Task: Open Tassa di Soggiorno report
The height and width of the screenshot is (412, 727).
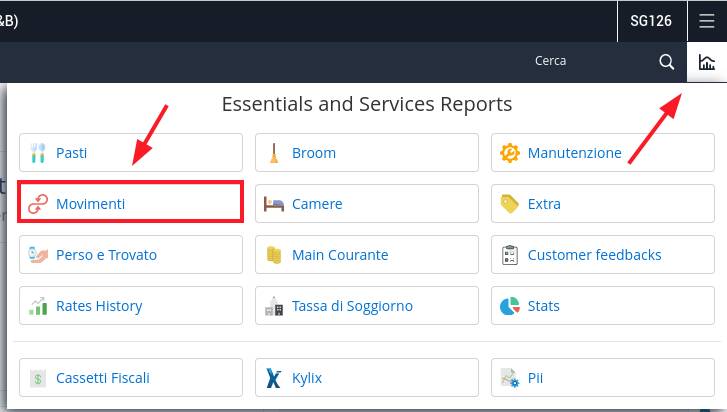Action: (x=367, y=305)
